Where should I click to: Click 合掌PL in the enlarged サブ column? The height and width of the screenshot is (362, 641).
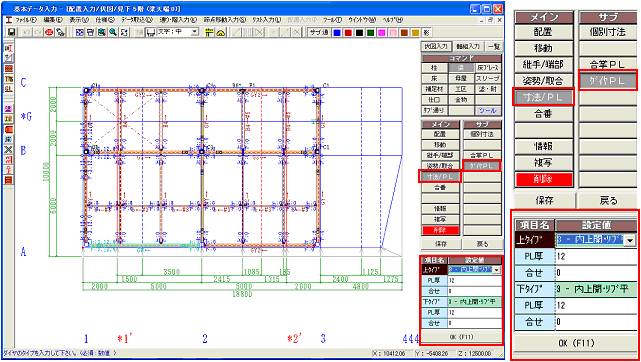point(608,65)
